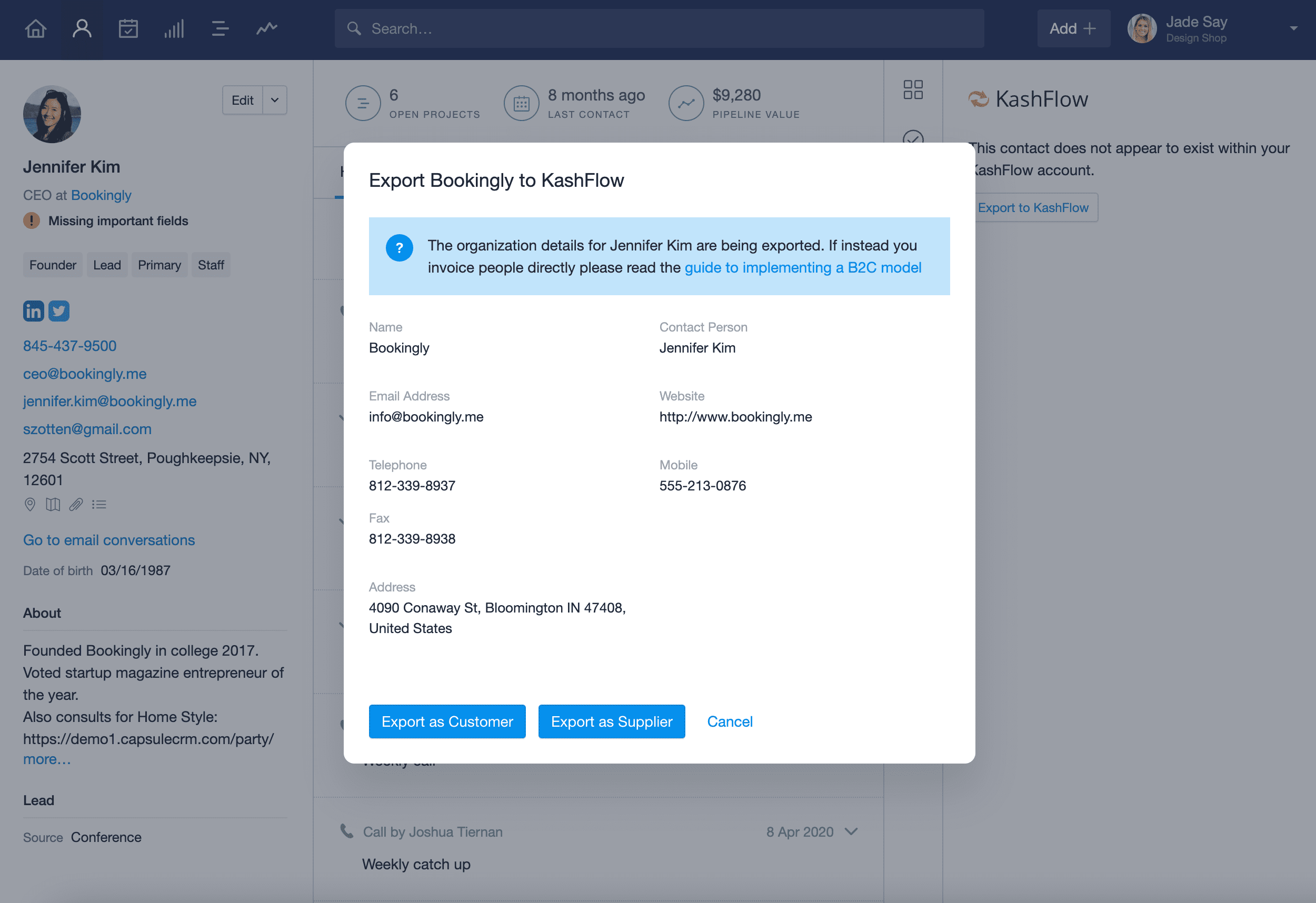The image size is (1316, 903).
Task: Click the Analytics bar chart icon
Action: (x=173, y=27)
